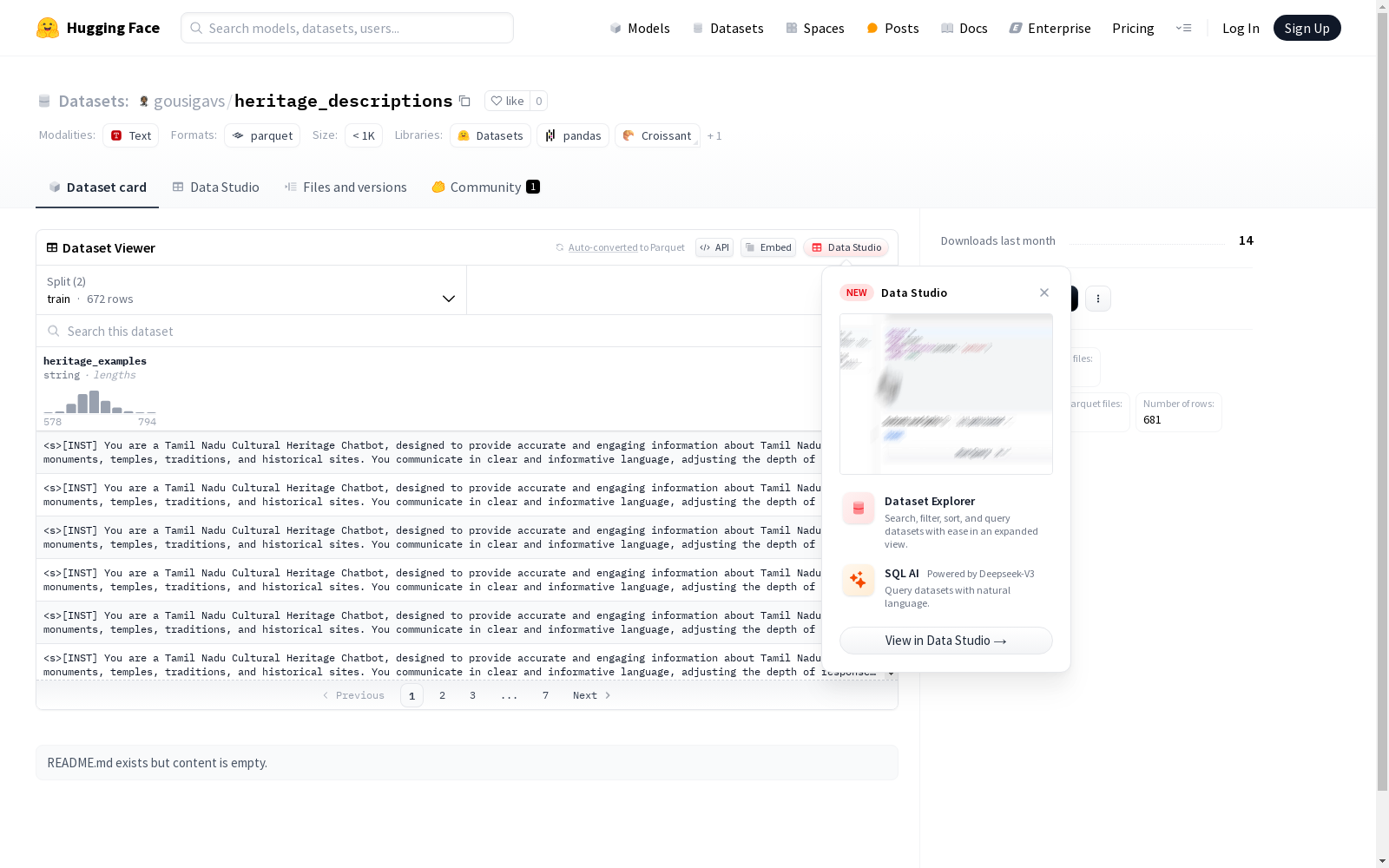
Task: Click View in Data Studio button
Action: [x=946, y=641]
